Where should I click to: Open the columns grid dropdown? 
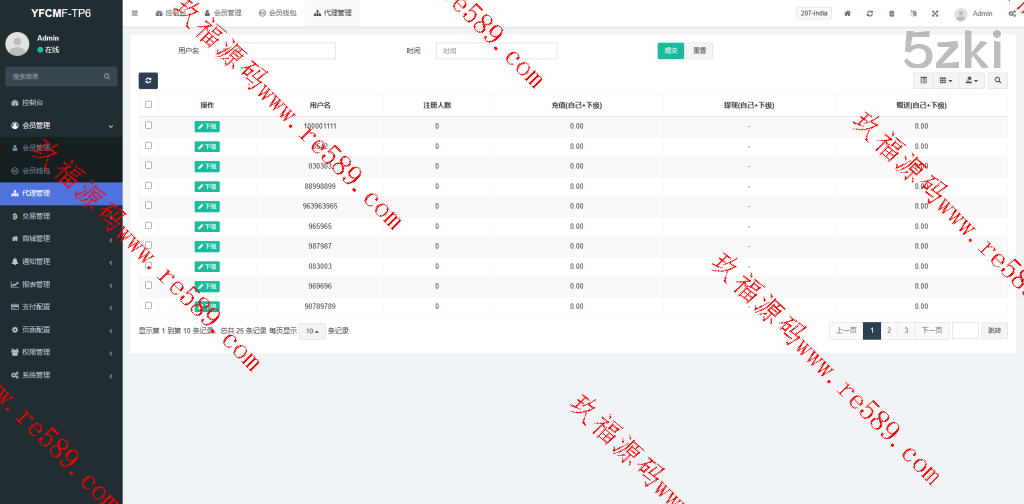[x=945, y=81]
